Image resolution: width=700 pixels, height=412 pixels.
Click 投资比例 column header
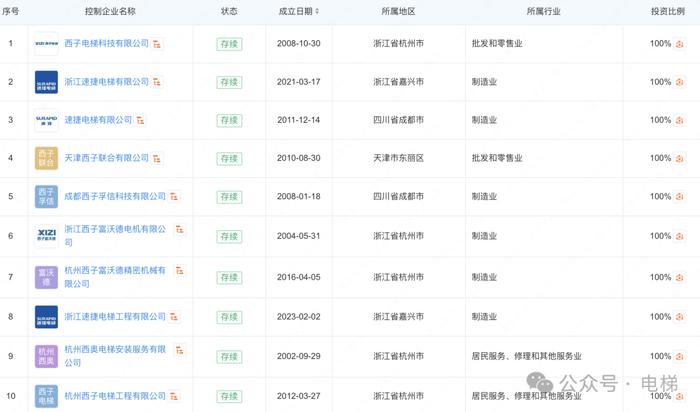coord(667,11)
